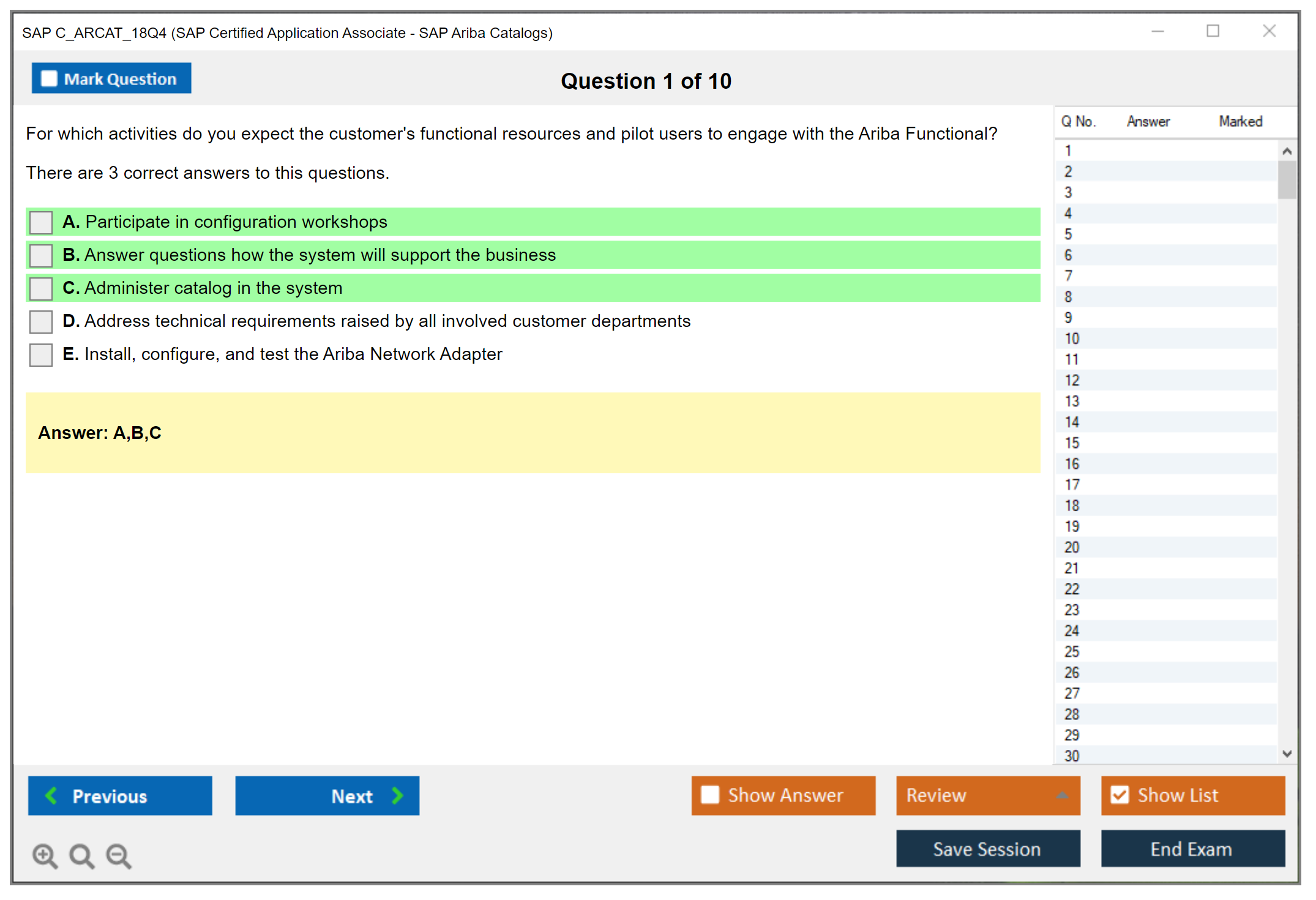Uncheck Show List toggle
This screenshot has width=1316, height=900.
tap(1120, 795)
